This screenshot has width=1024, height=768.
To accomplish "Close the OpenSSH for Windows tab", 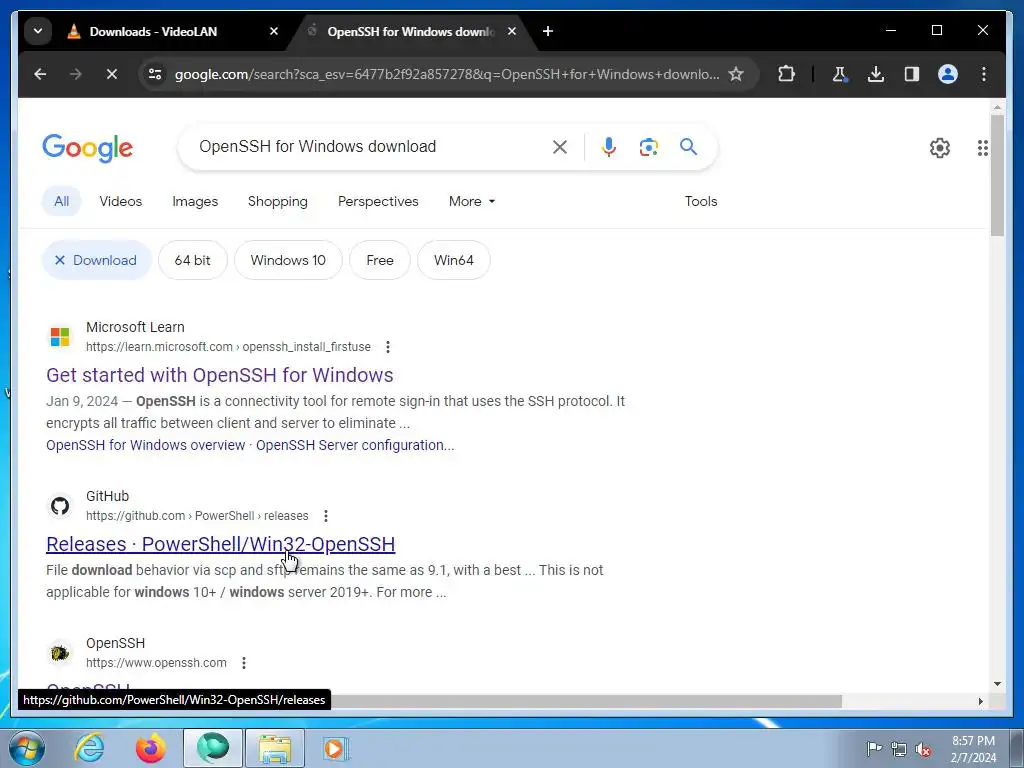I will [512, 31].
